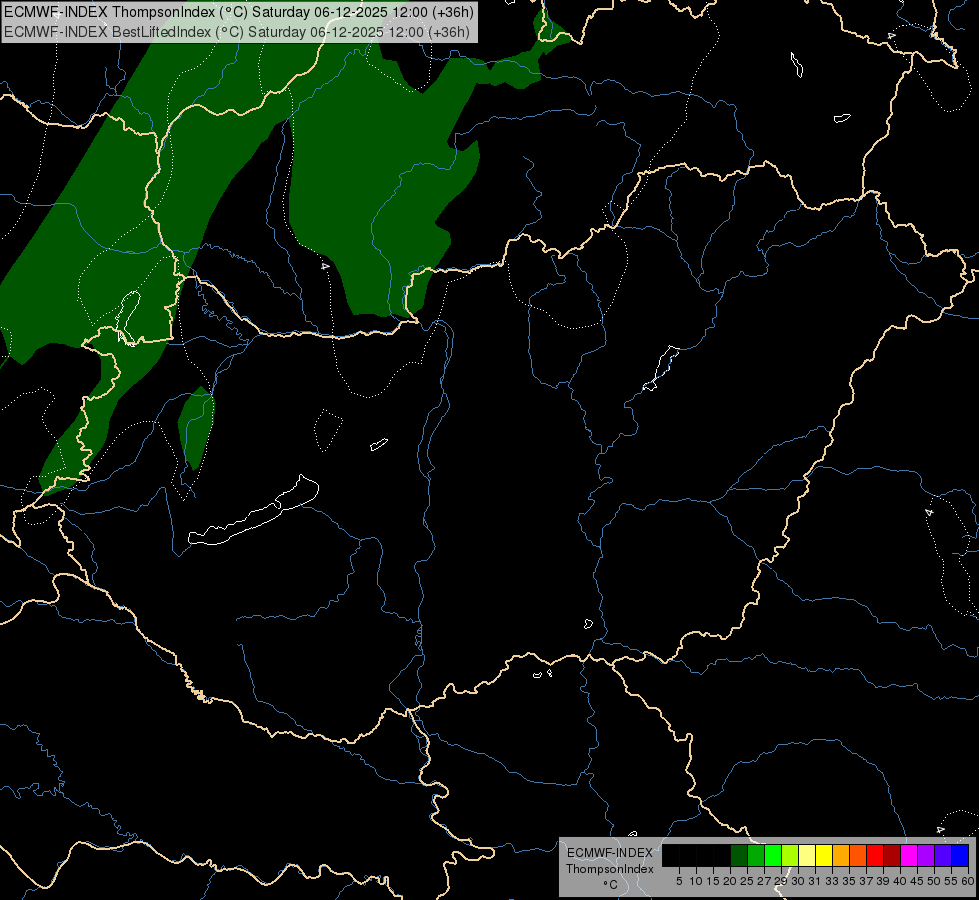Click the small lake outline north of Balaton
The width and height of the screenshot is (979, 900).
coord(379,444)
